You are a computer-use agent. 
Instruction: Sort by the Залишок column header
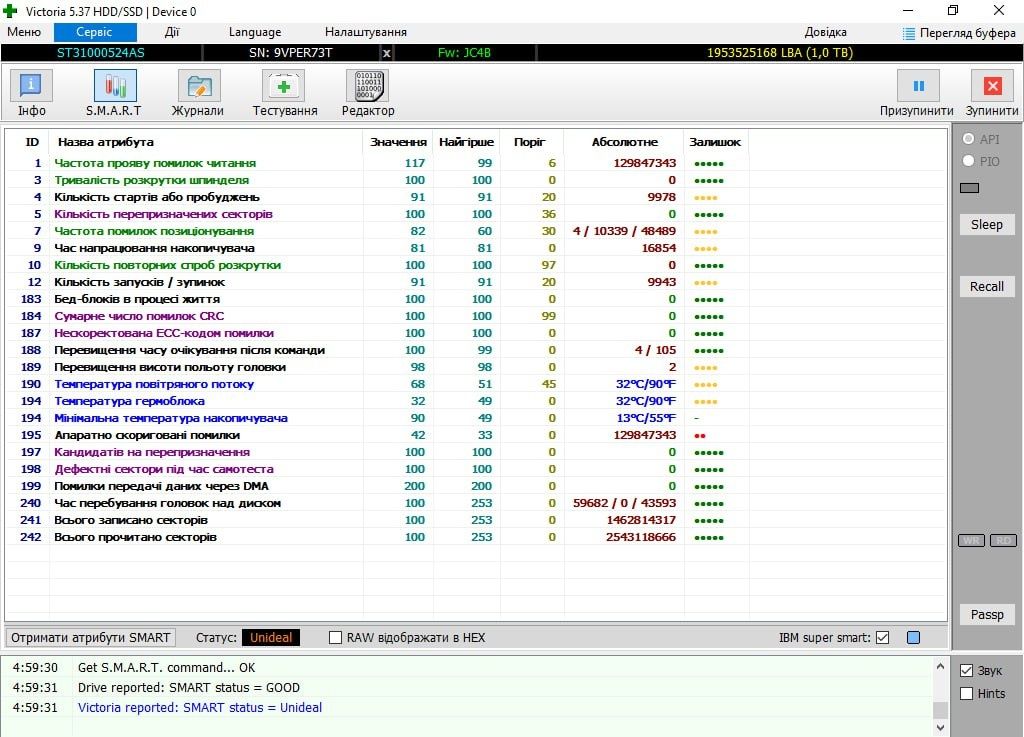point(715,142)
